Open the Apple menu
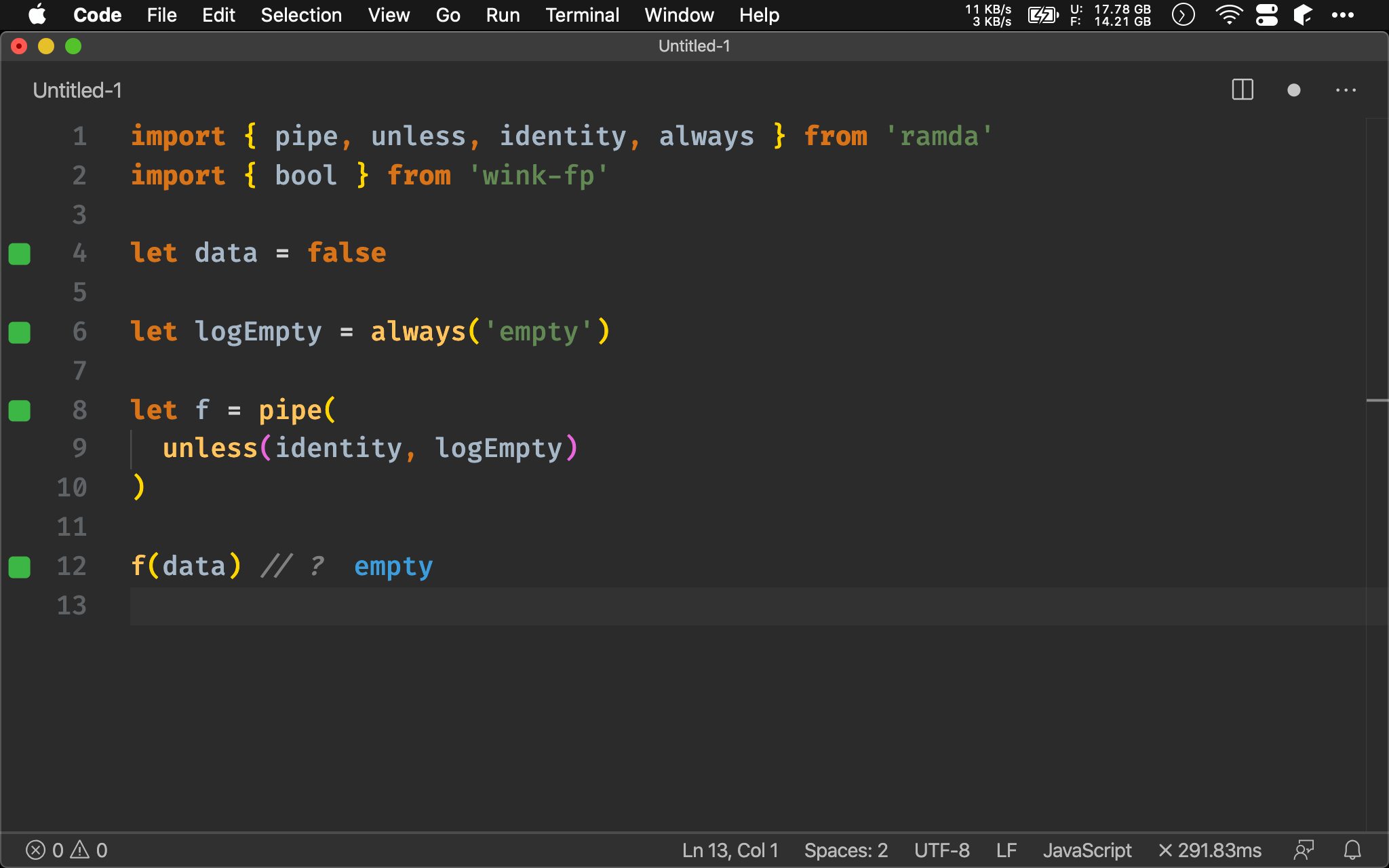The height and width of the screenshot is (868, 1389). tap(37, 15)
